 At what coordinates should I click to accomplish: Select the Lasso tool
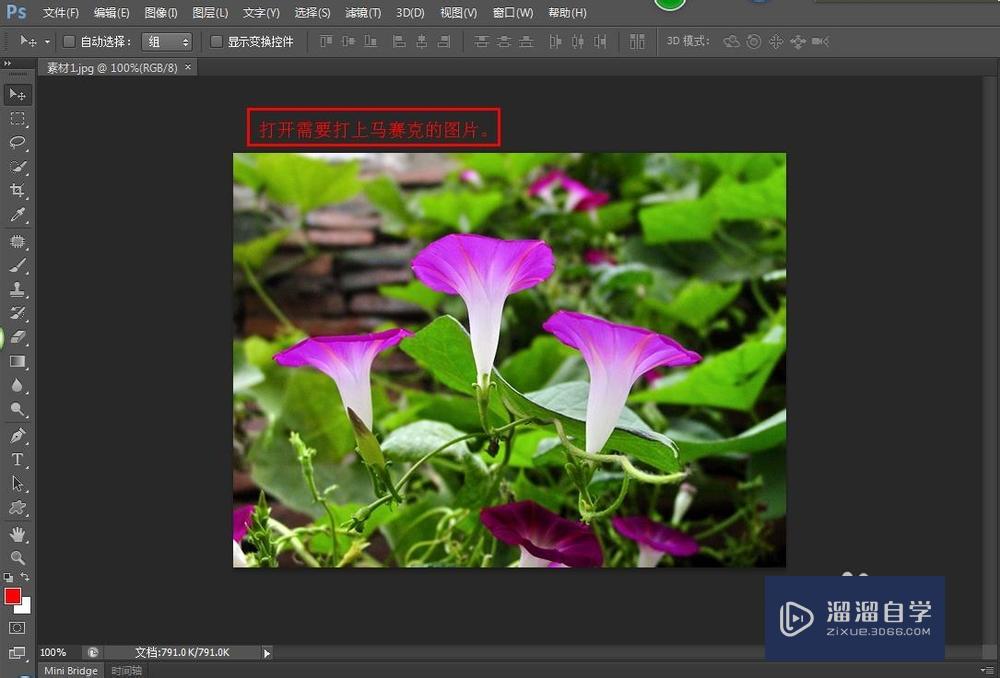18,142
